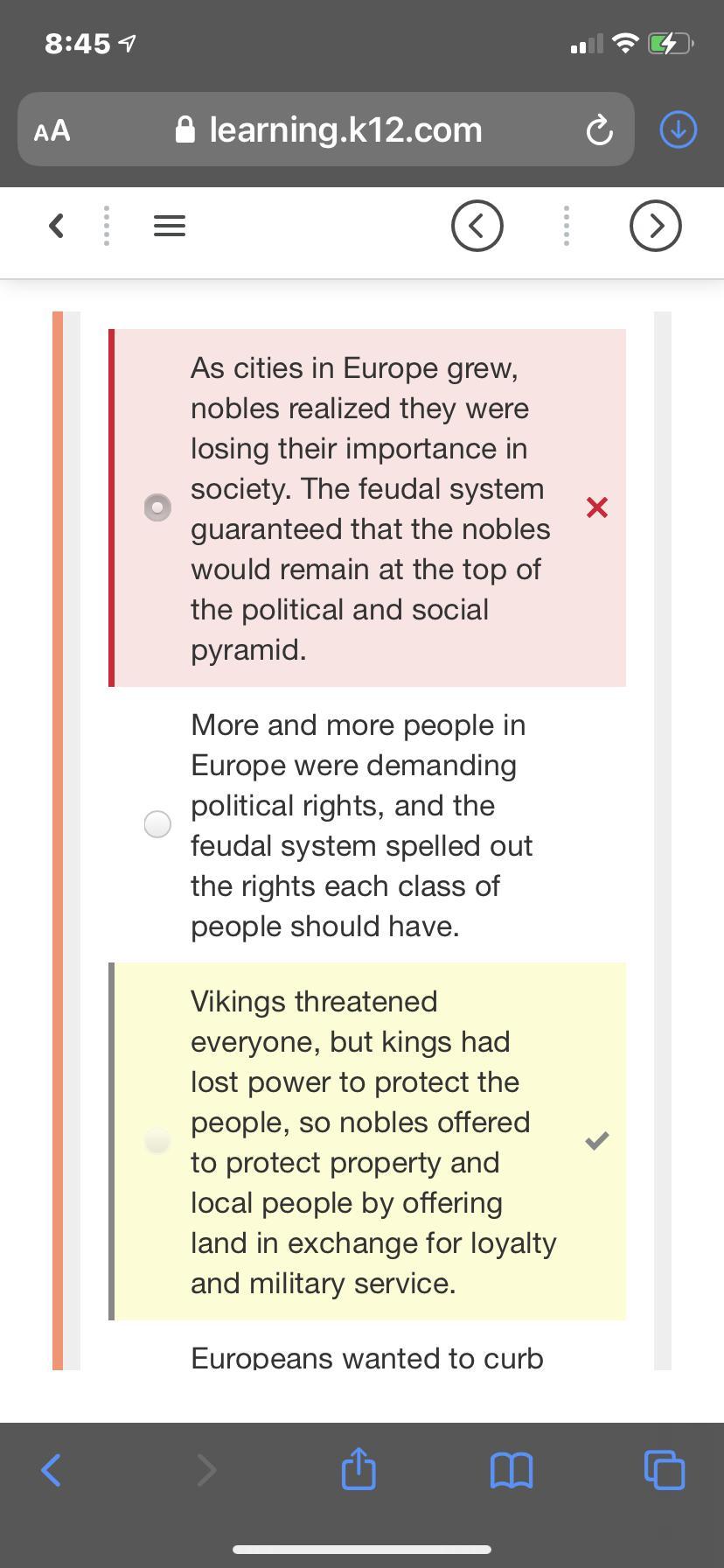Tap the Safari reload page icon
The height and width of the screenshot is (1568, 724).
(x=599, y=131)
